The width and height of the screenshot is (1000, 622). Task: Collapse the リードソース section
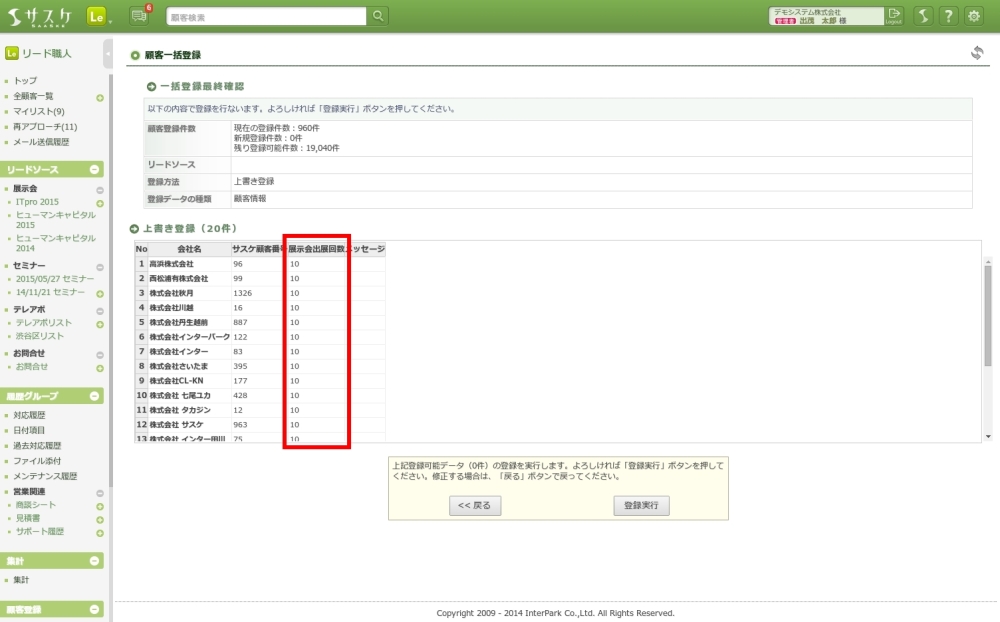click(x=96, y=170)
